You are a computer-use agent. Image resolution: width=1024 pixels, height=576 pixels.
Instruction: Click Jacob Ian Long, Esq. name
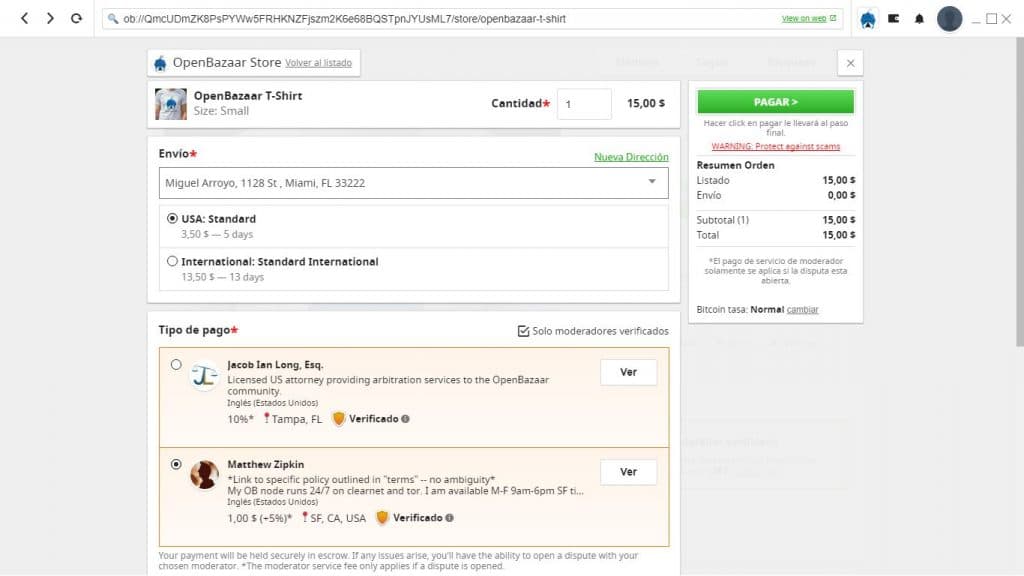[275, 364]
